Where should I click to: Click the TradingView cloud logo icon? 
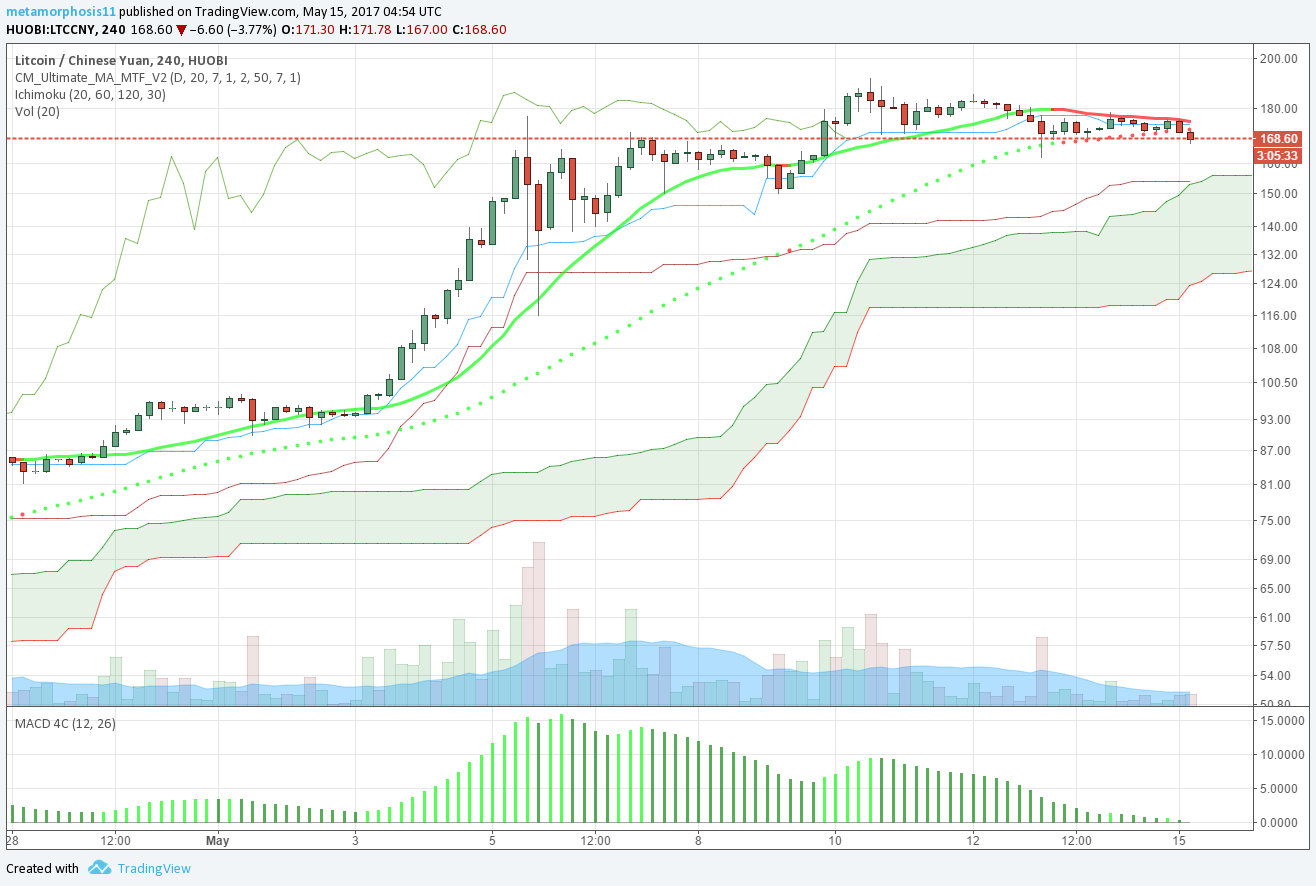tap(98, 868)
